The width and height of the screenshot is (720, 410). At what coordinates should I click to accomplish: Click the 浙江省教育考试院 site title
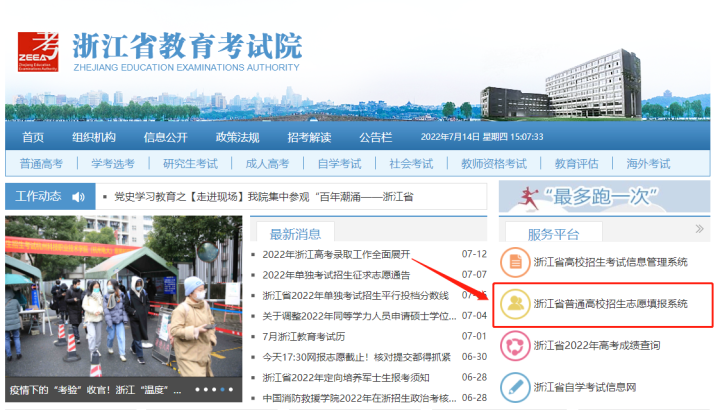[187, 45]
